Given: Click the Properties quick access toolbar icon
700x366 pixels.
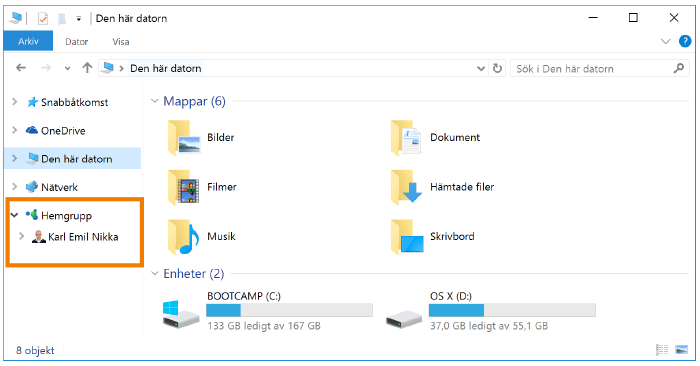Looking at the screenshot, I should click(43, 18).
